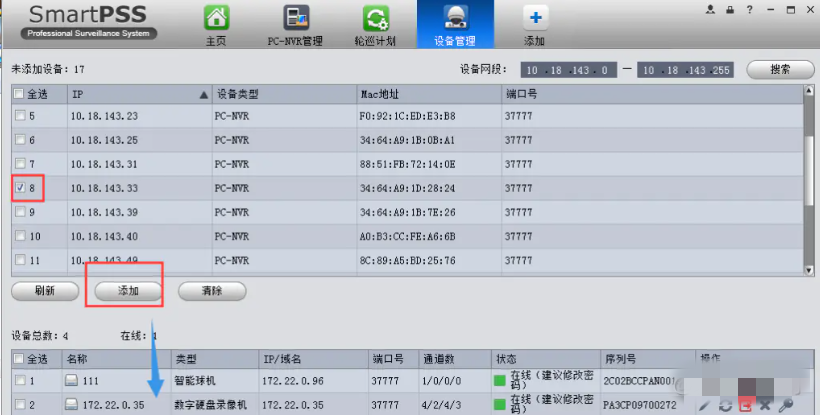Check added device 2 named 172.22.0.35
The width and height of the screenshot is (820, 415).
(x=20, y=404)
